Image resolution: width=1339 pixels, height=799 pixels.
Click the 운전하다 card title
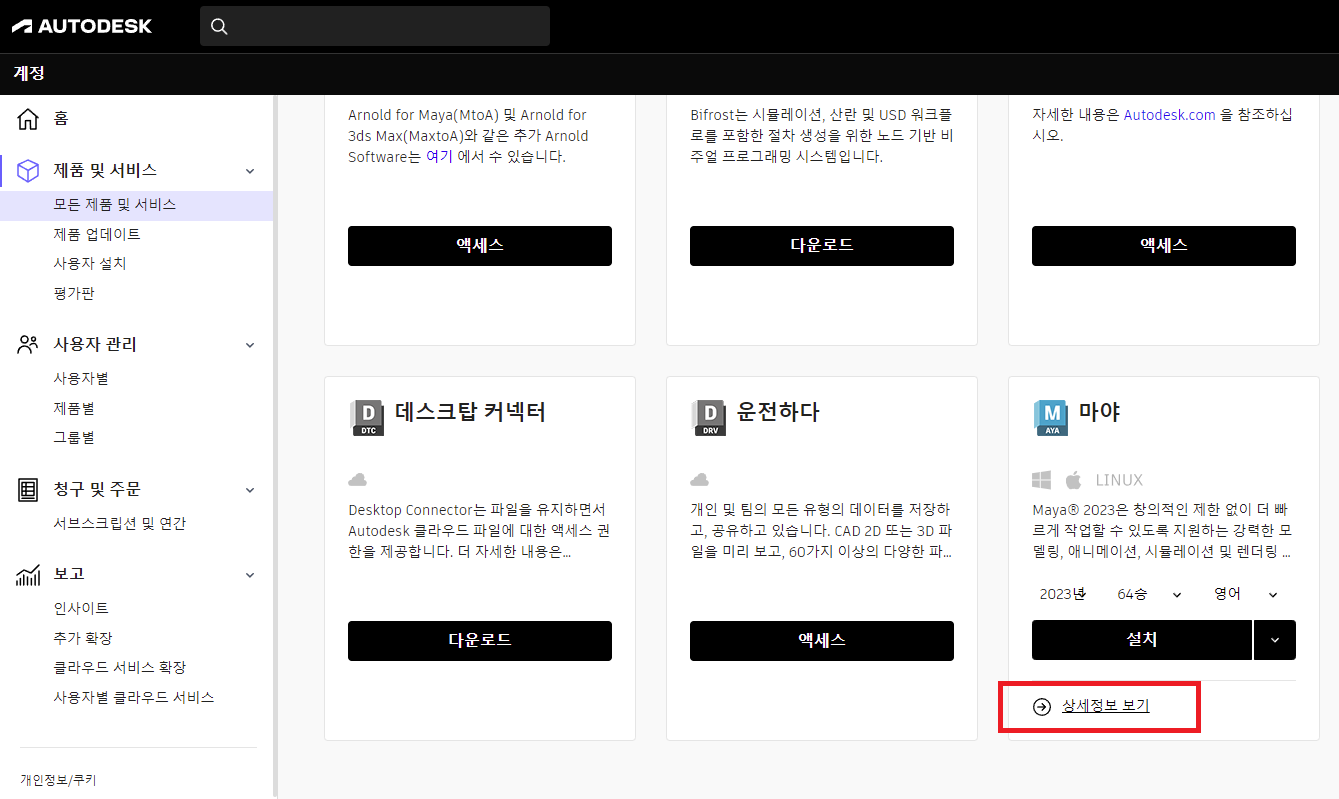point(778,412)
